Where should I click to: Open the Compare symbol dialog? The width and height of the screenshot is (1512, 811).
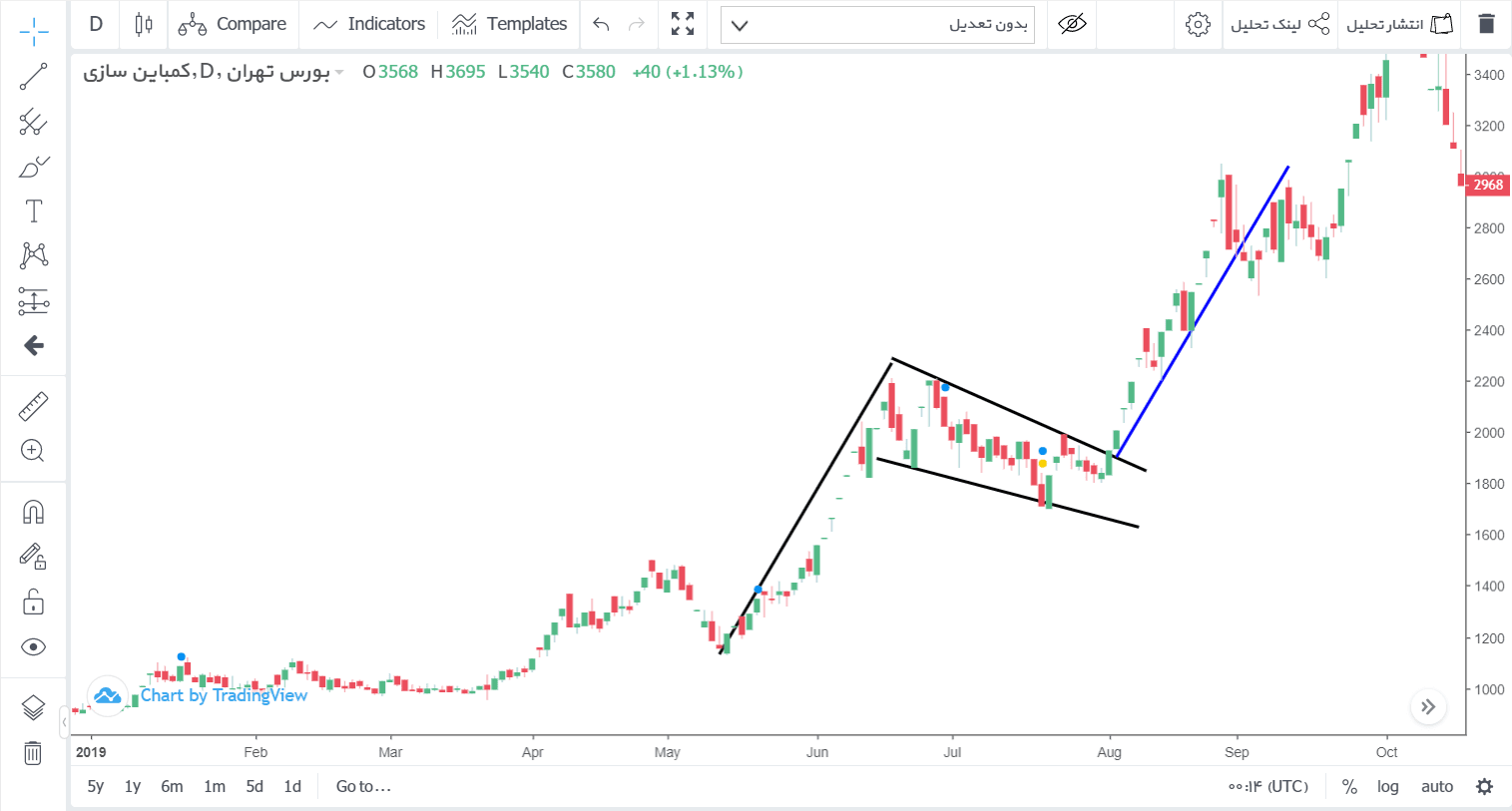click(x=233, y=24)
